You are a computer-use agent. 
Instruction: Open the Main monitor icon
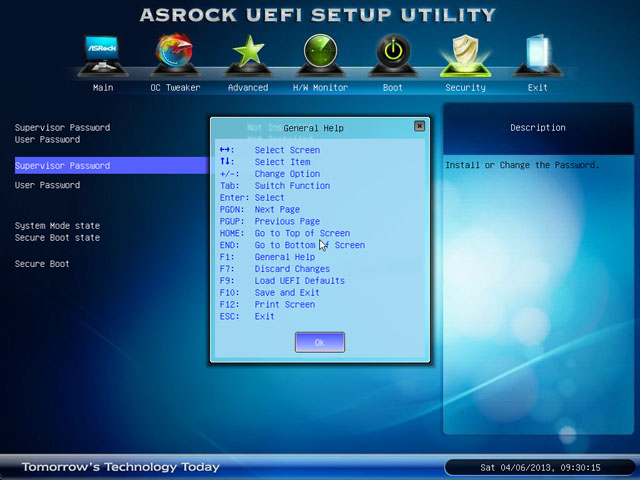tap(102, 56)
